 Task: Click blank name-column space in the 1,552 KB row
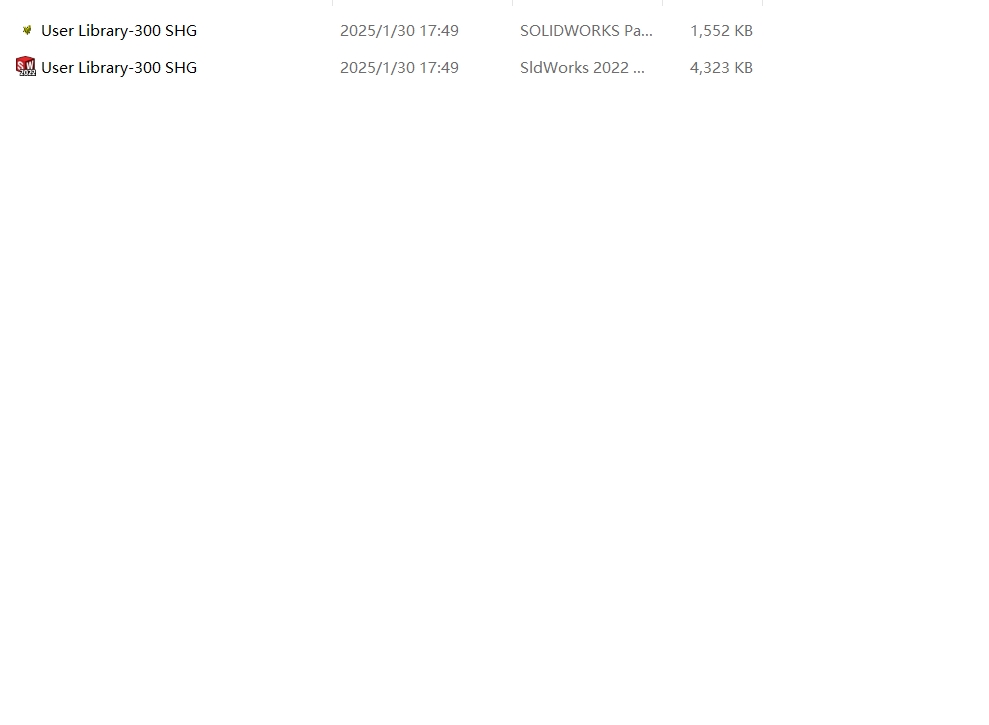[265, 30]
